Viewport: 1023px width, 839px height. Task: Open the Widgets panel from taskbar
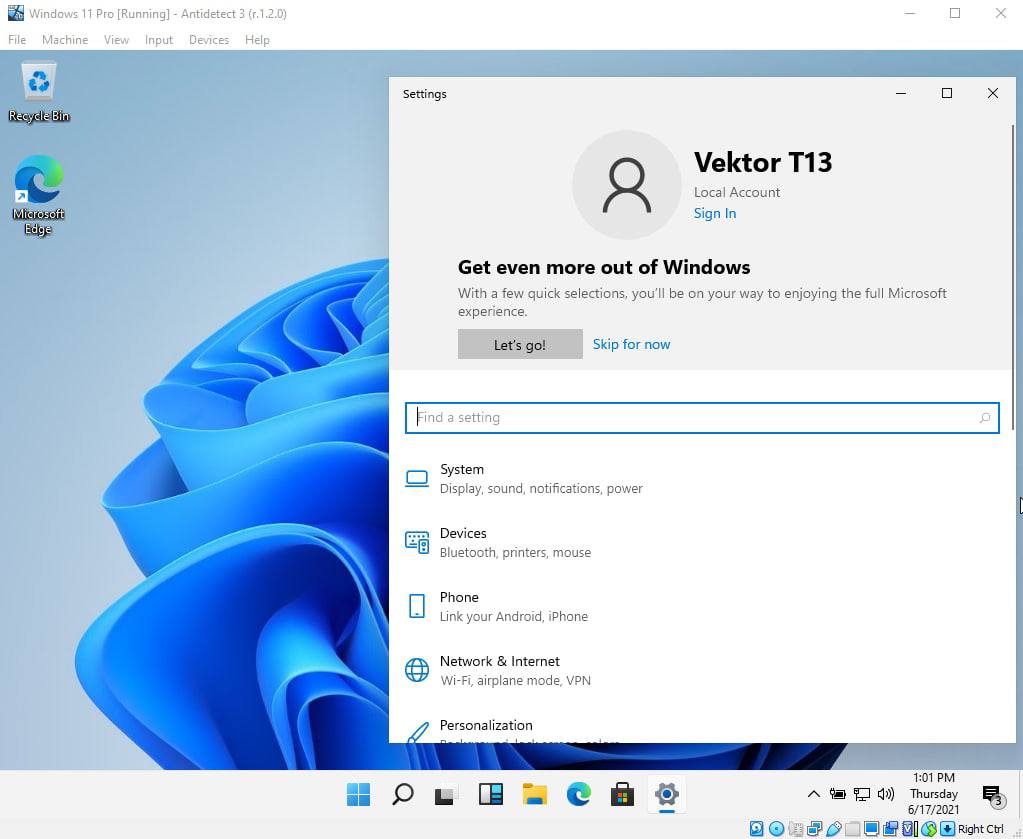pos(491,795)
